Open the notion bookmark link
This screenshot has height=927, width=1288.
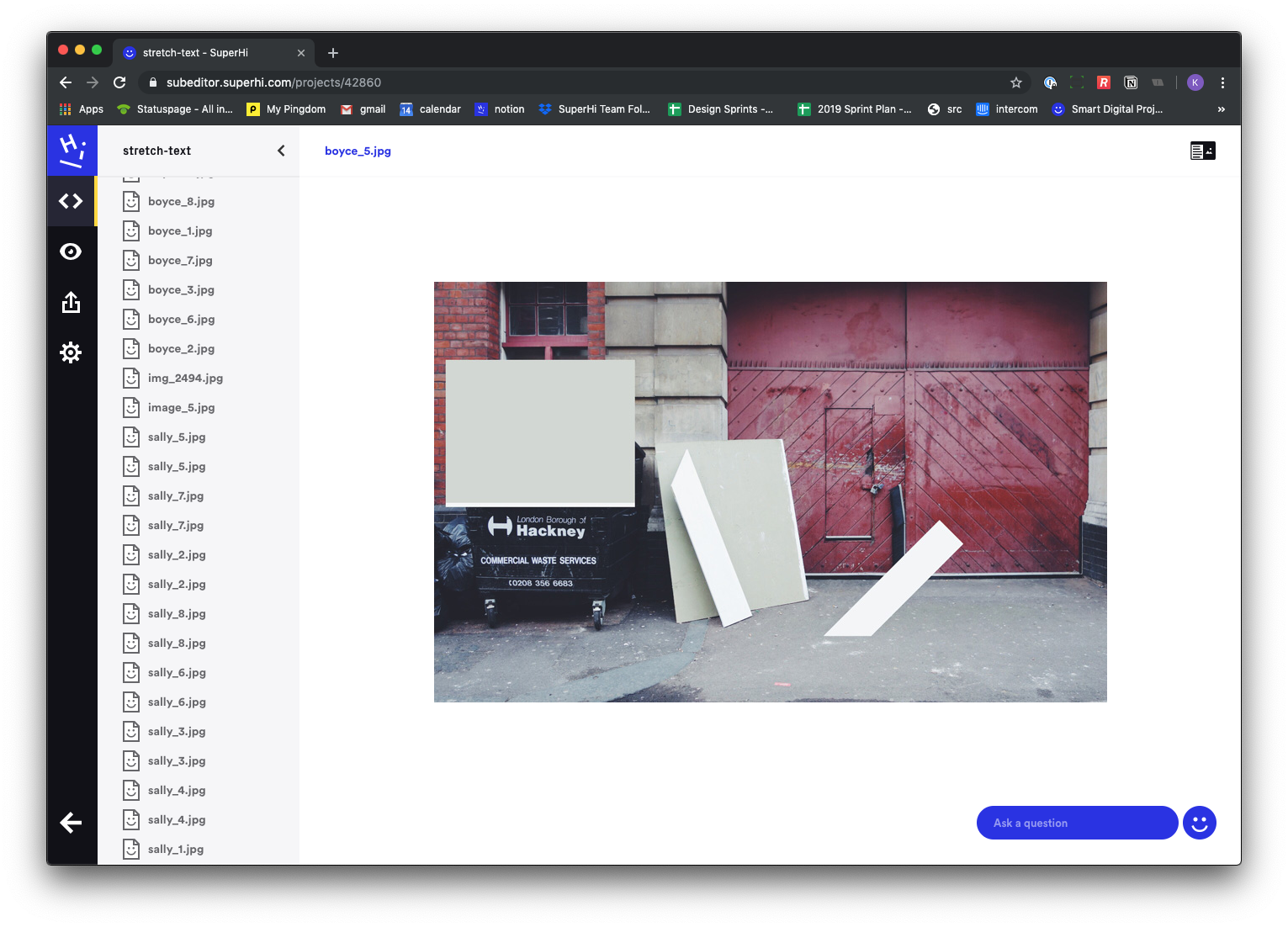[x=500, y=109]
